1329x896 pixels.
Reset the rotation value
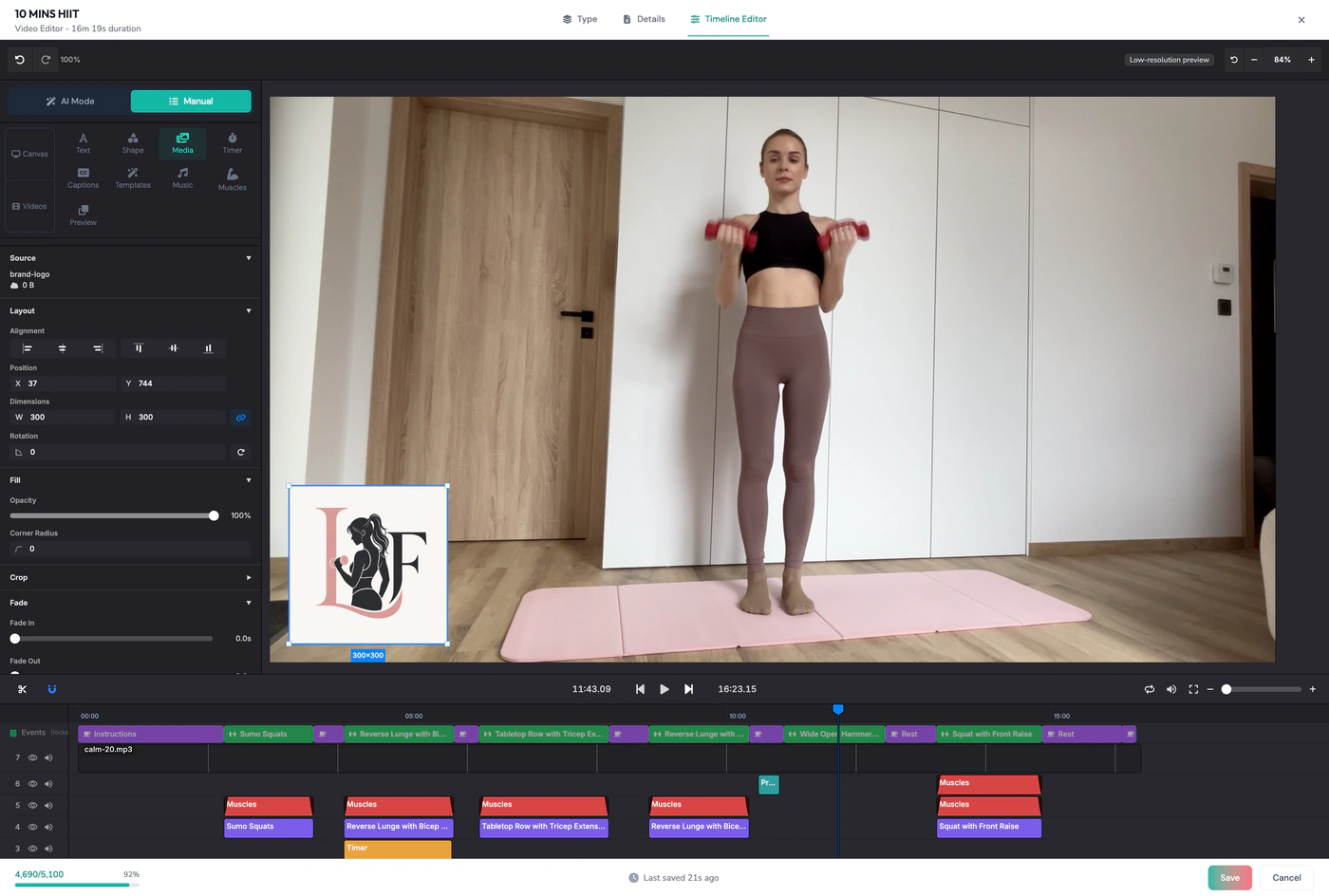[241, 452]
